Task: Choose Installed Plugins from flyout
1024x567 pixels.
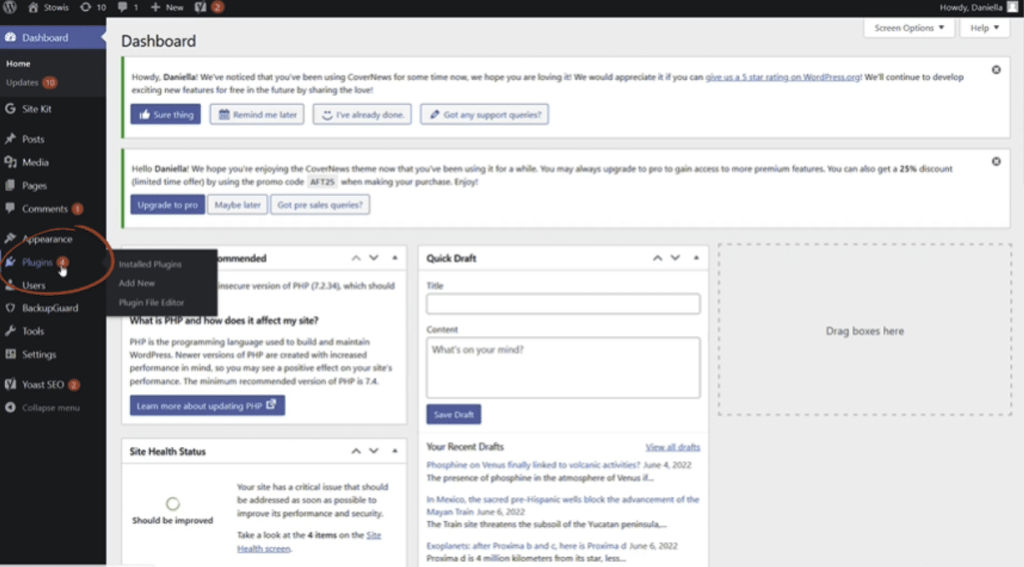Action: [x=150, y=264]
